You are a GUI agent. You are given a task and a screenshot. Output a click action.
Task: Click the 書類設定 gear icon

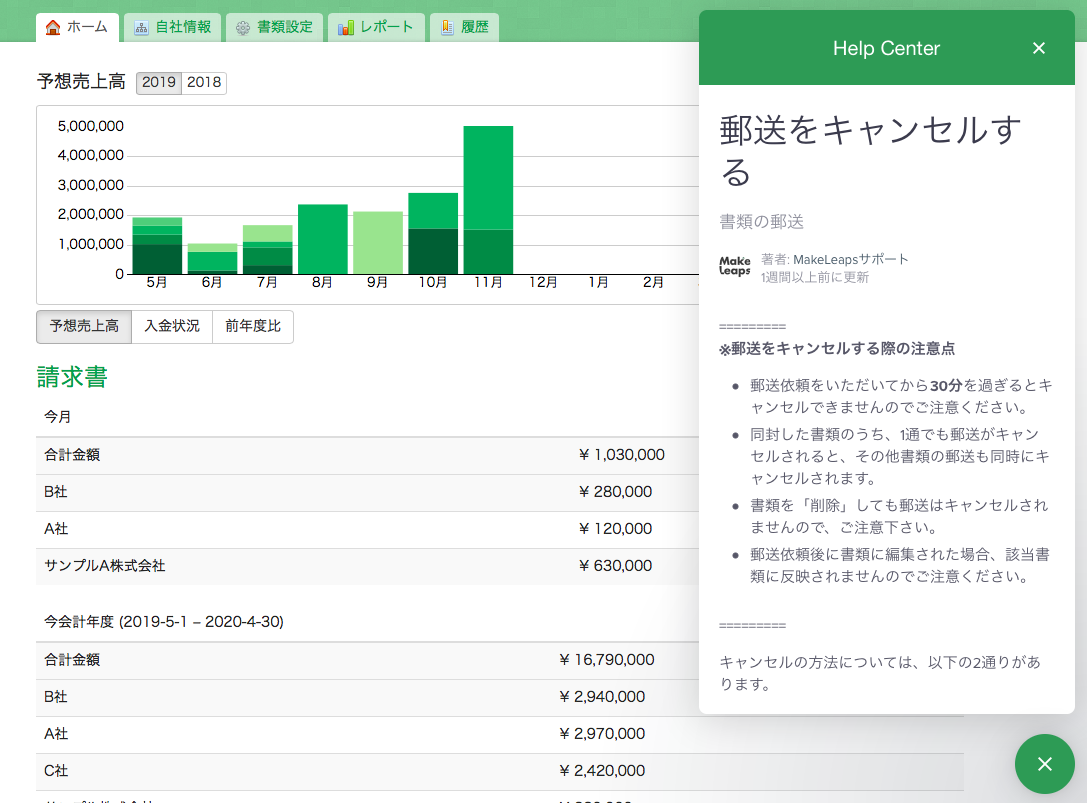[x=243, y=27]
